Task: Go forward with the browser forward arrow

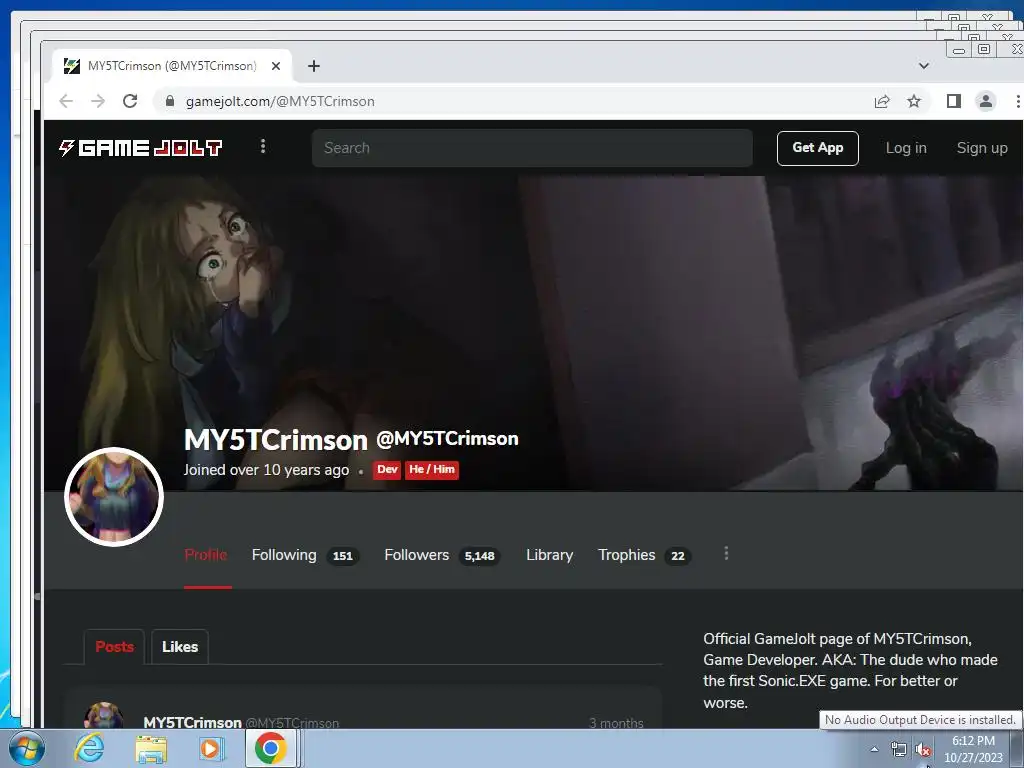Action: [x=98, y=101]
